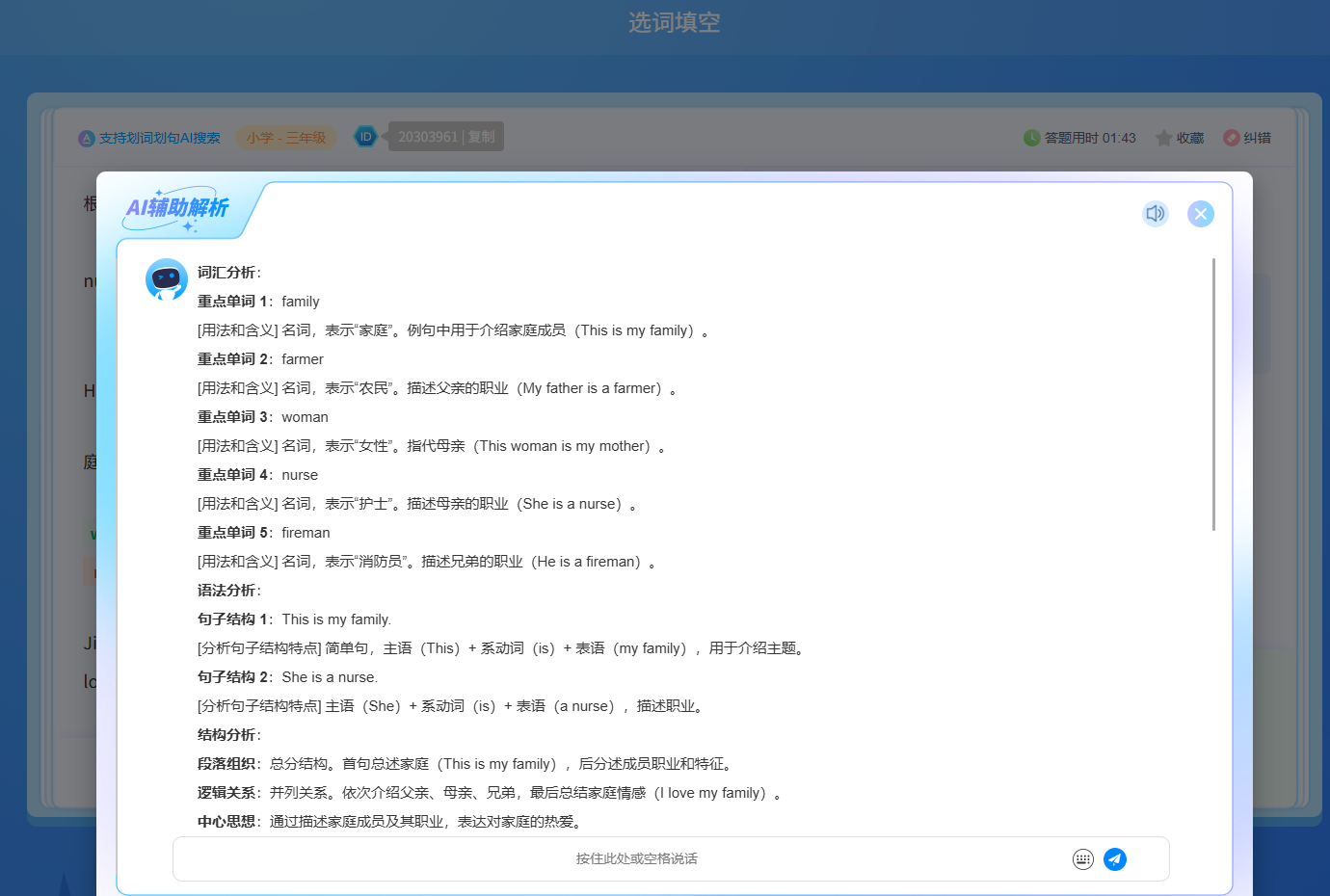1330x896 pixels.
Task: Click the 纠错 error report icon
Action: [1232, 138]
